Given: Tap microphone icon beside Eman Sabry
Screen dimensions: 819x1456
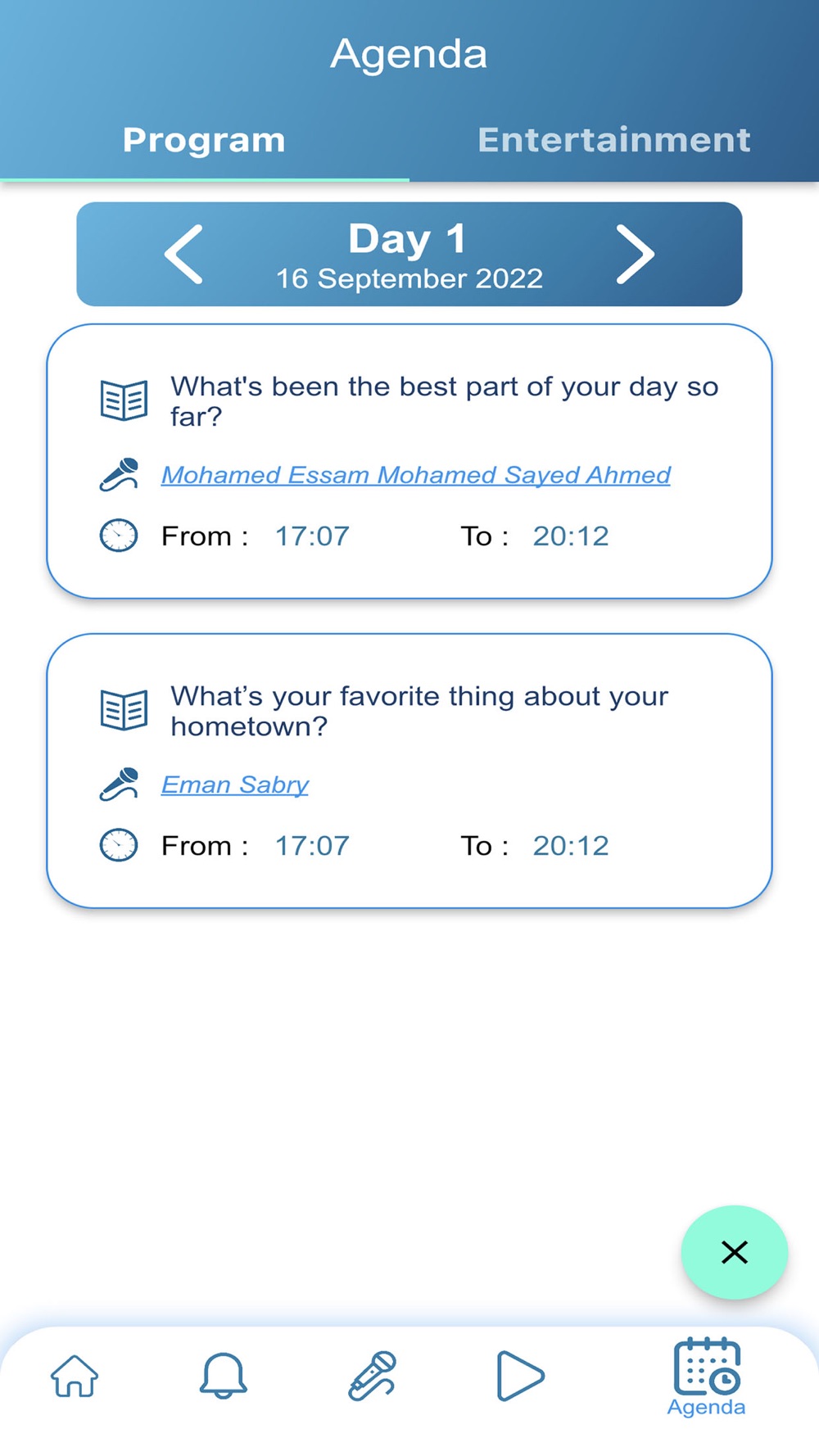Looking at the screenshot, I should coord(120,785).
